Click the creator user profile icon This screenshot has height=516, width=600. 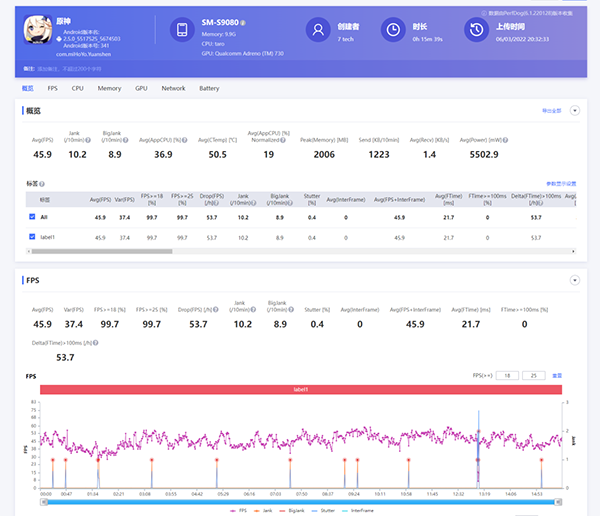317,31
